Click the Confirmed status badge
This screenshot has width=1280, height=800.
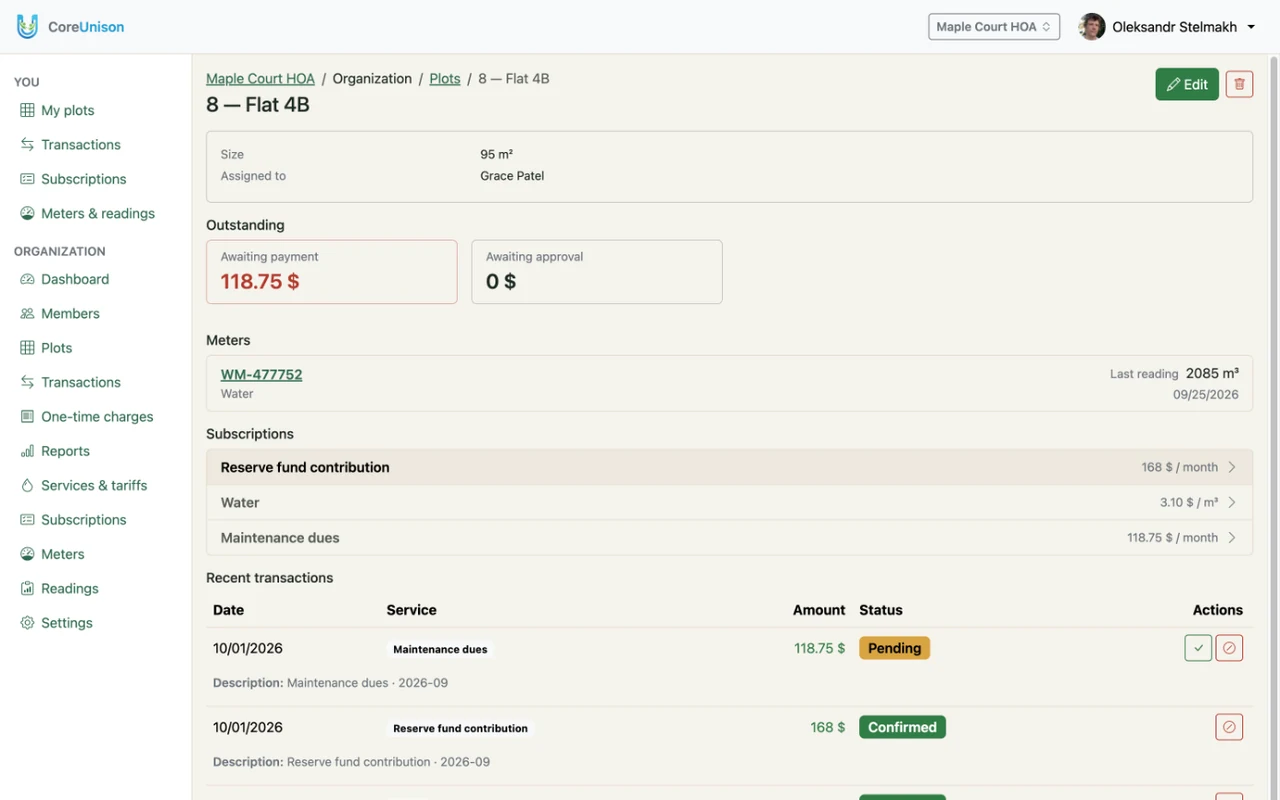902,727
